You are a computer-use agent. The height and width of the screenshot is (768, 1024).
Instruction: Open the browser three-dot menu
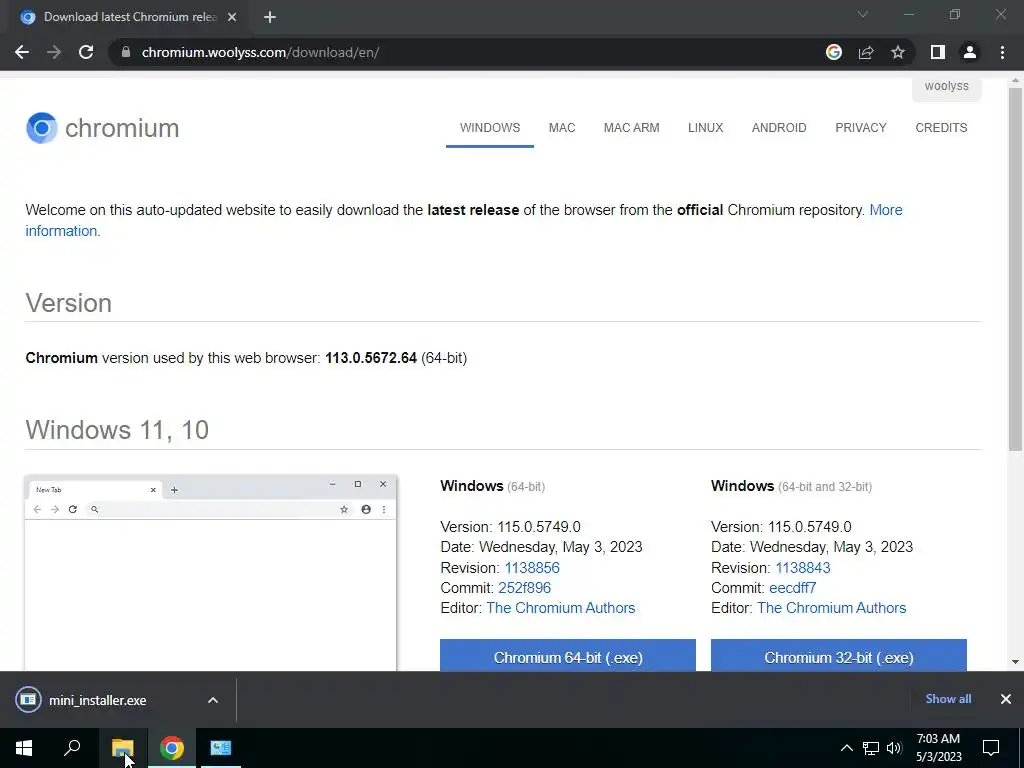point(1002,52)
